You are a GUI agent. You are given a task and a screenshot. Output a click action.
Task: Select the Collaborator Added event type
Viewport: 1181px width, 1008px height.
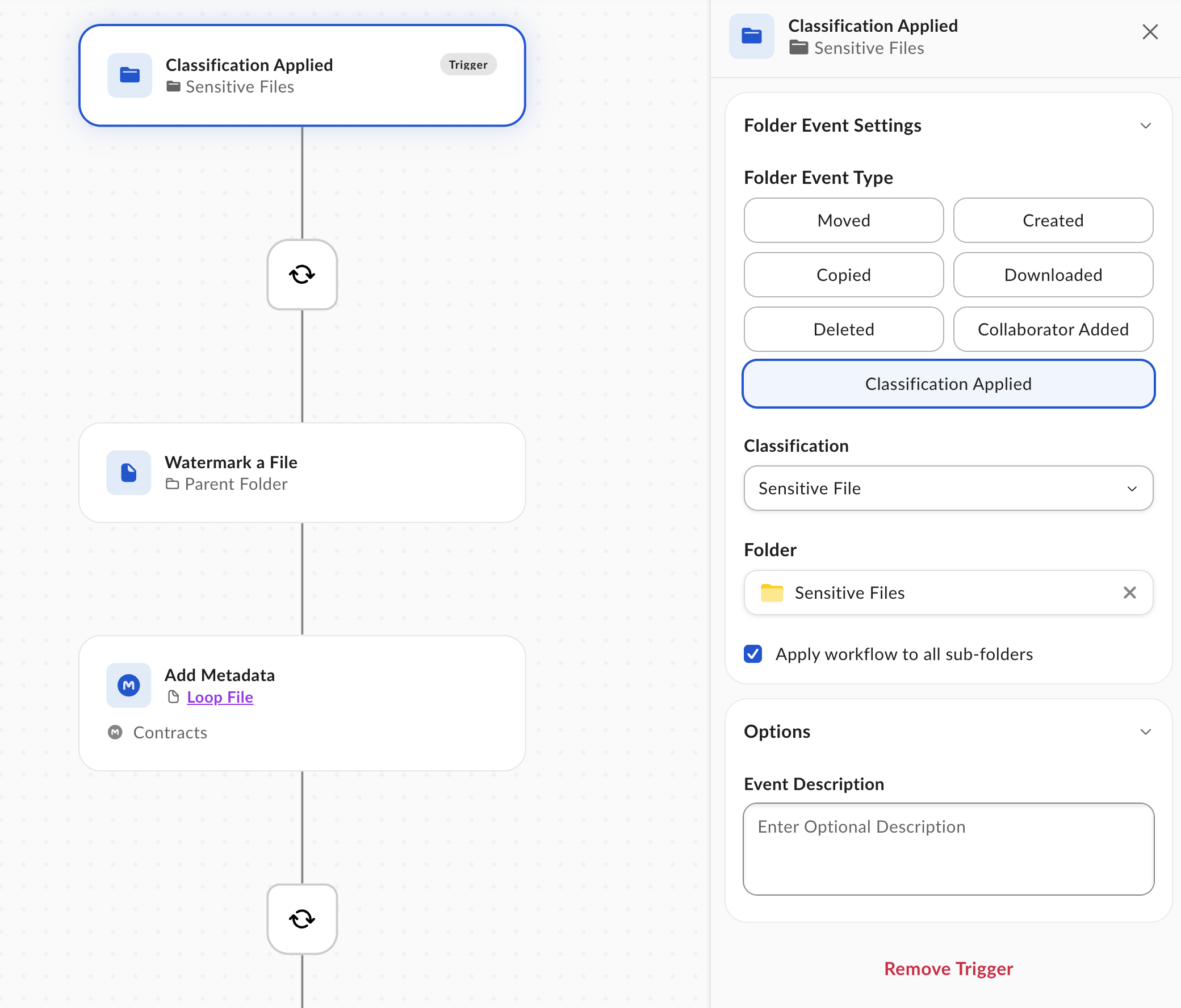(x=1053, y=329)
